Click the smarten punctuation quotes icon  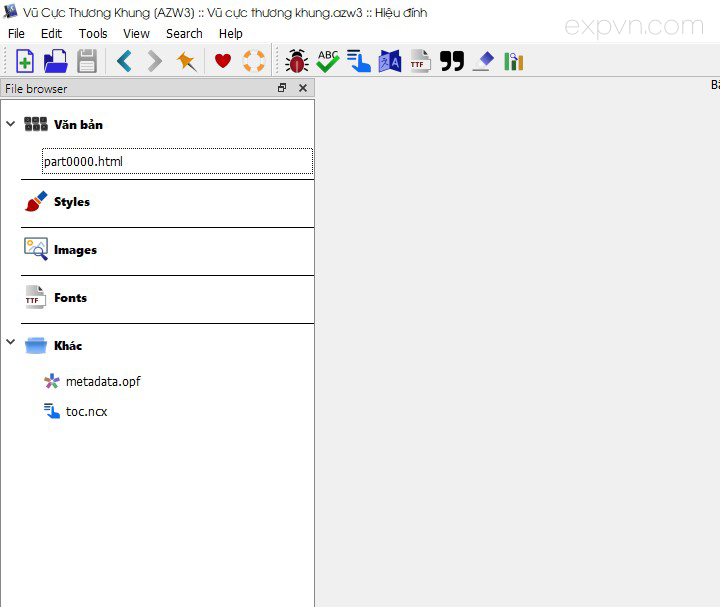(452, 62)
